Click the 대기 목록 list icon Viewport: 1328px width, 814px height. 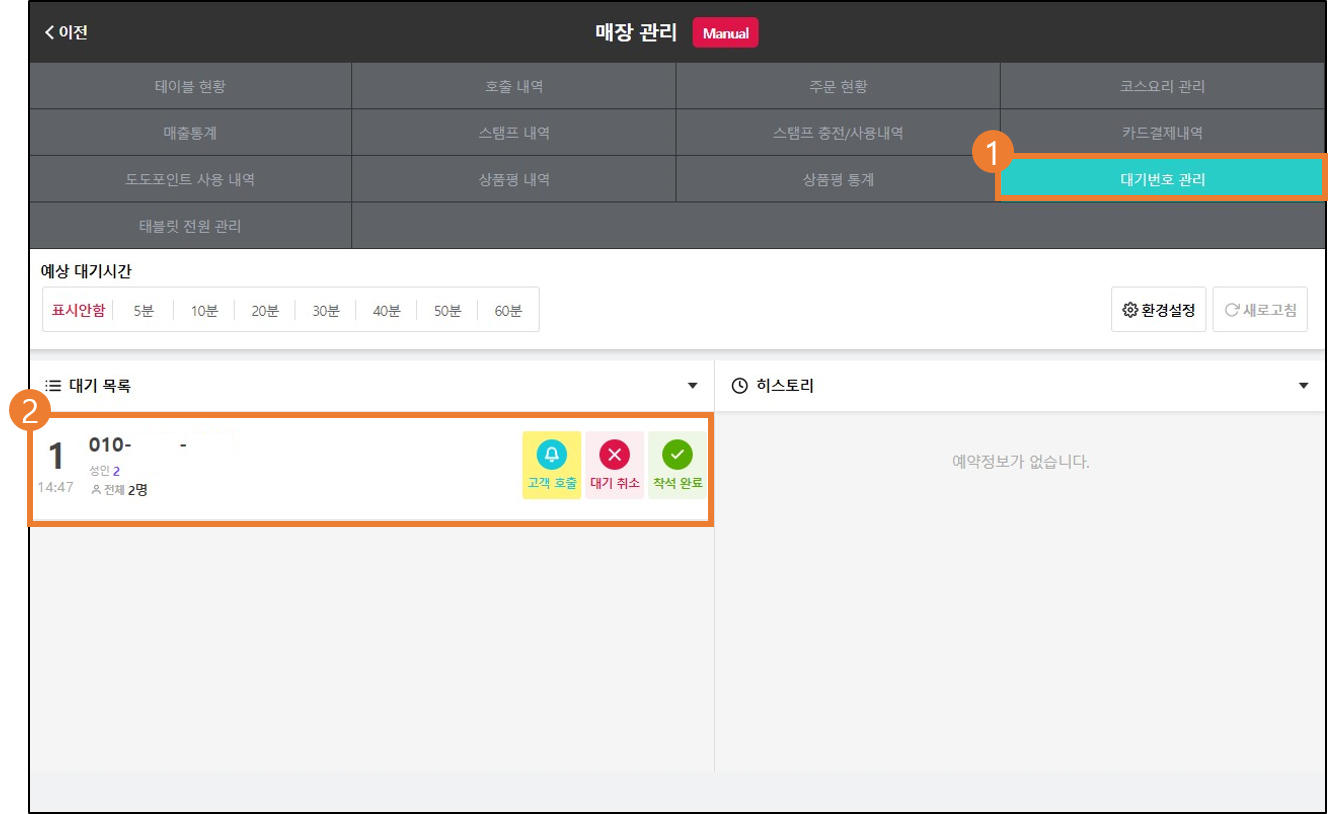click(54, 385)
